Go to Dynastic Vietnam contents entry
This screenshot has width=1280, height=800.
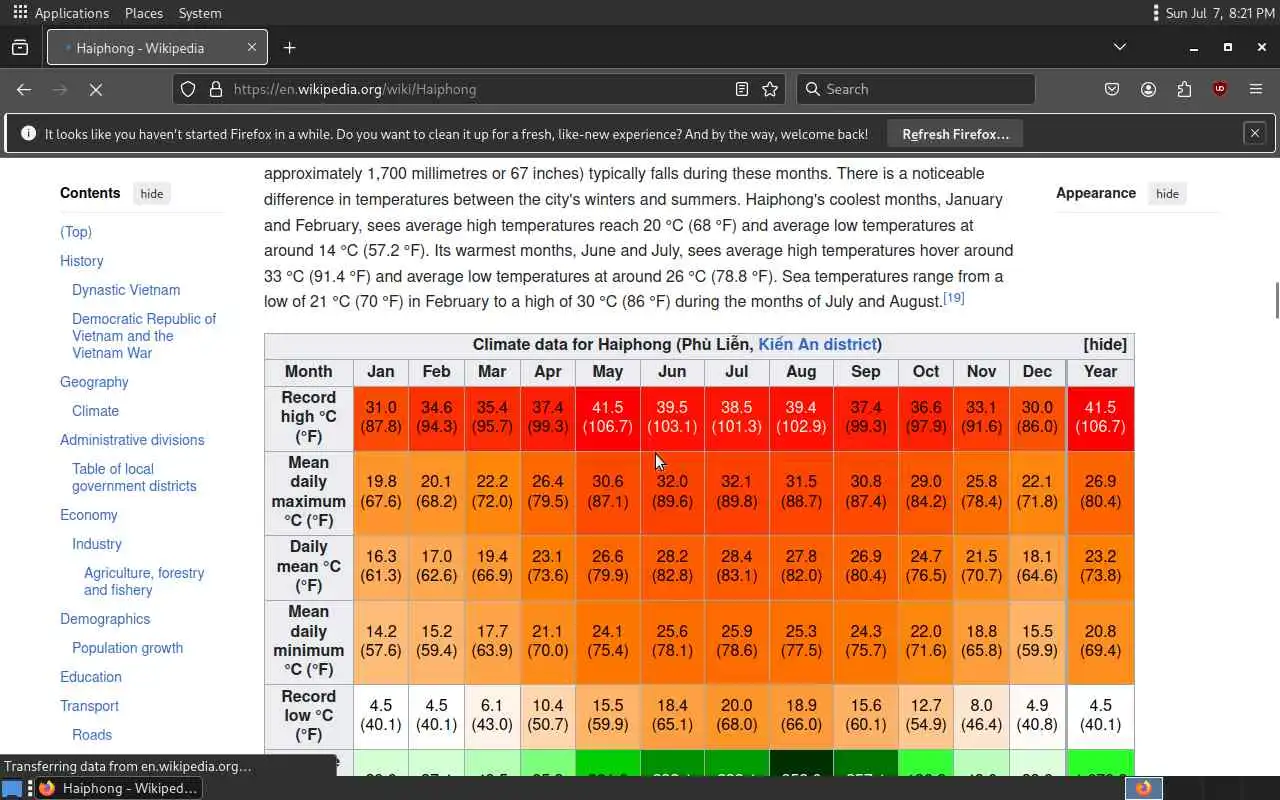(126, 290)
